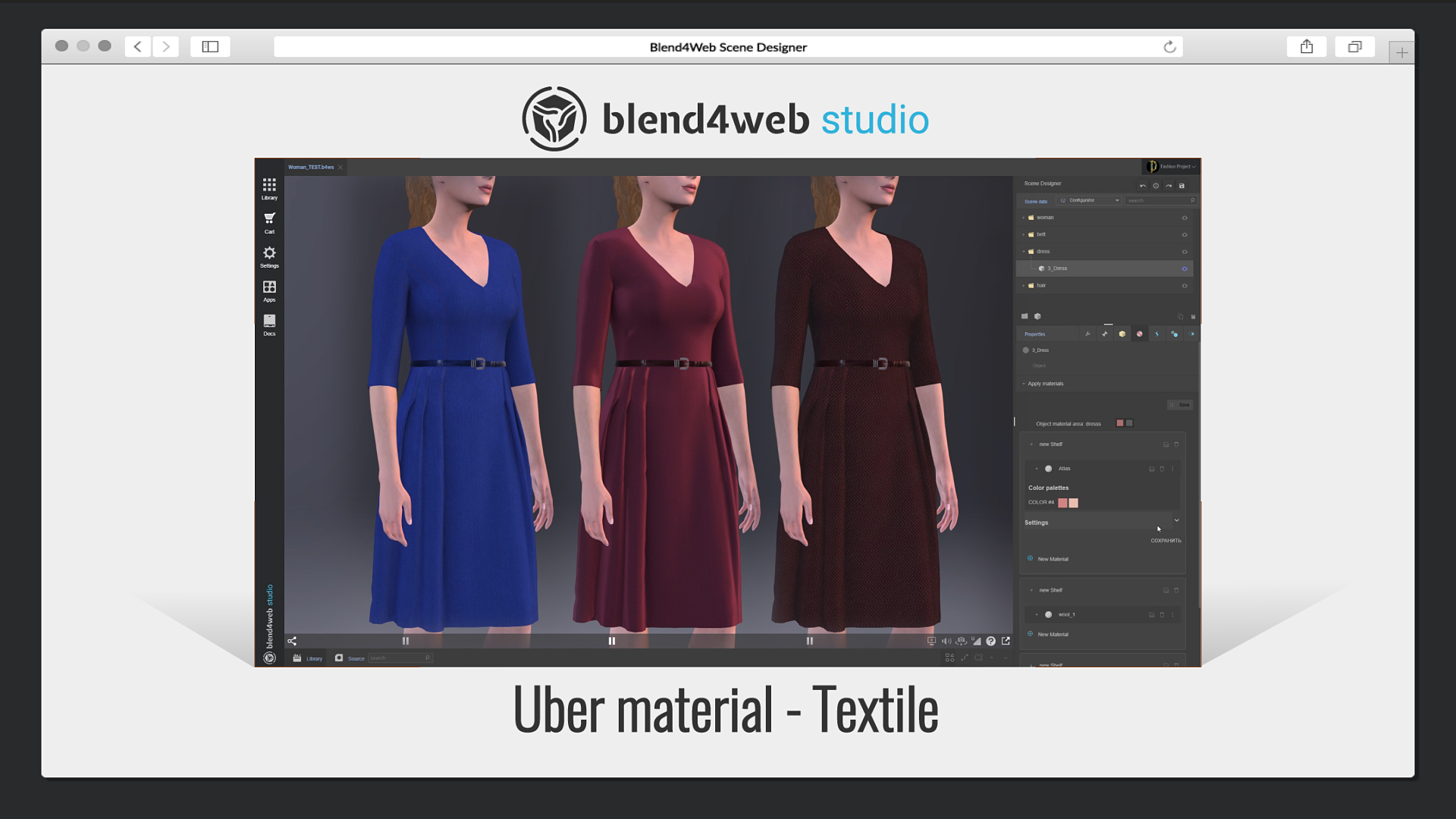Screen dimensions: 1456x819
Task: Click the save disk icon in Scene Designer
Action: (1181, 186)
